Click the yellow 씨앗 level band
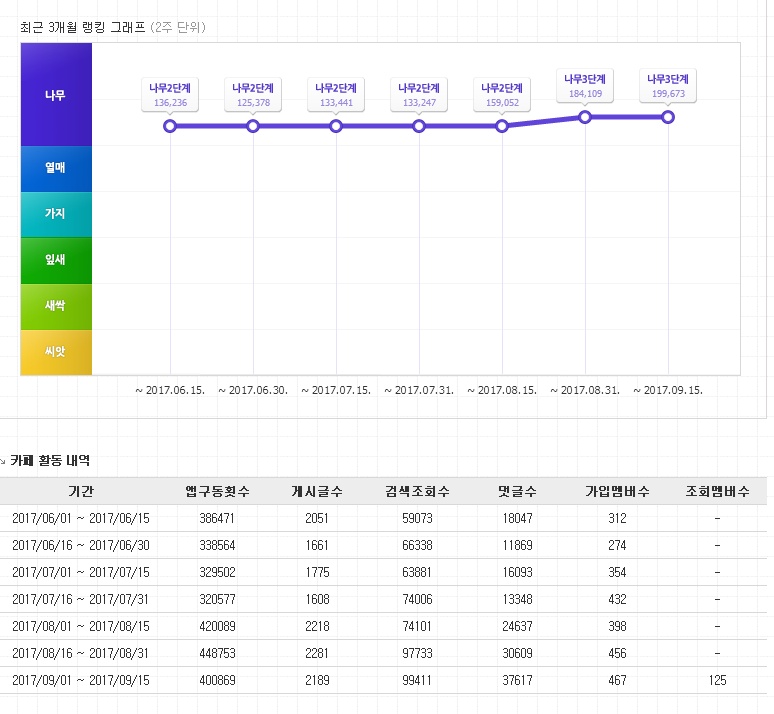774x714 pixels. click(x=56, y=352)
